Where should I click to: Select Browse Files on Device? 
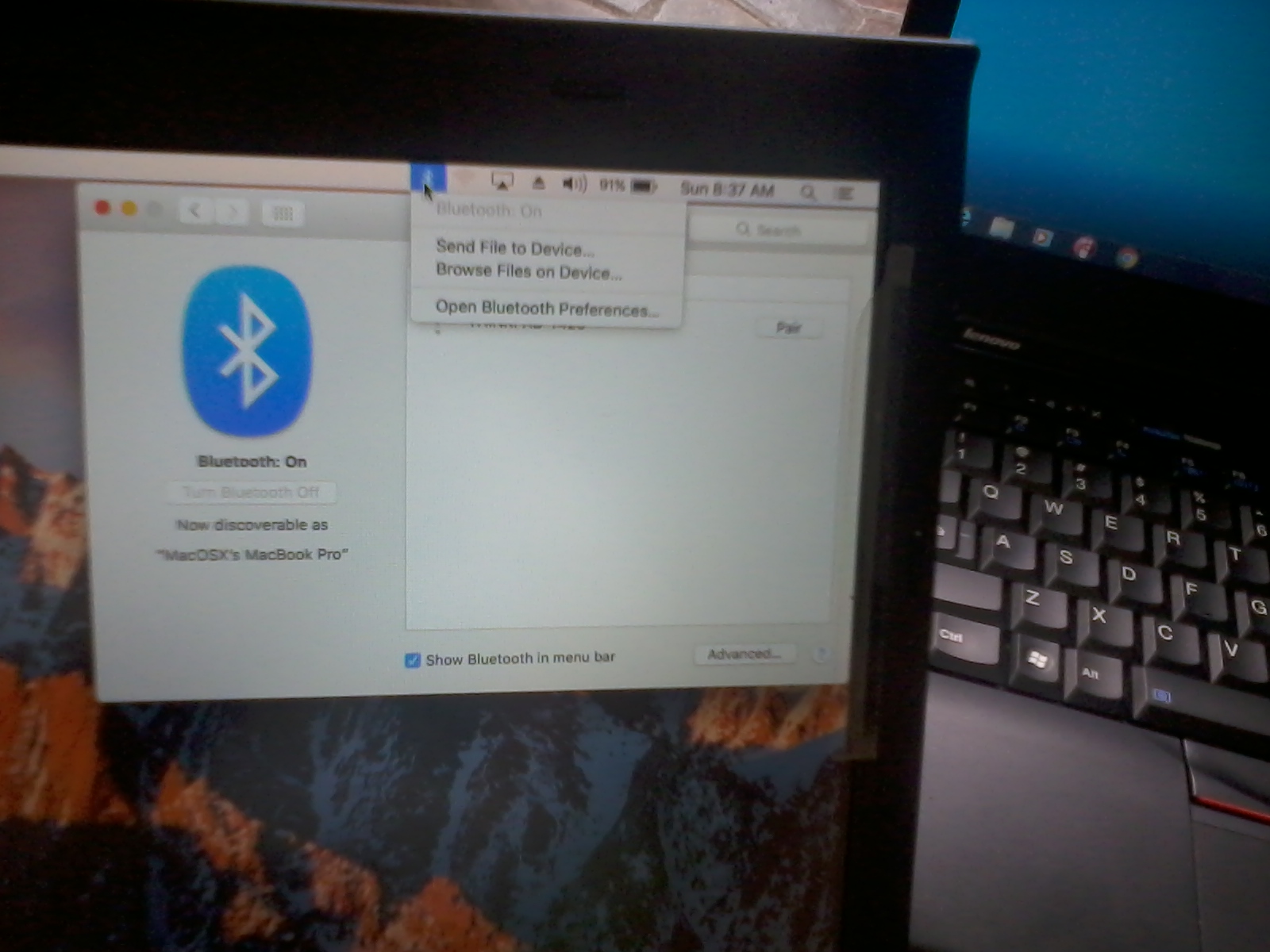point(528,271)
